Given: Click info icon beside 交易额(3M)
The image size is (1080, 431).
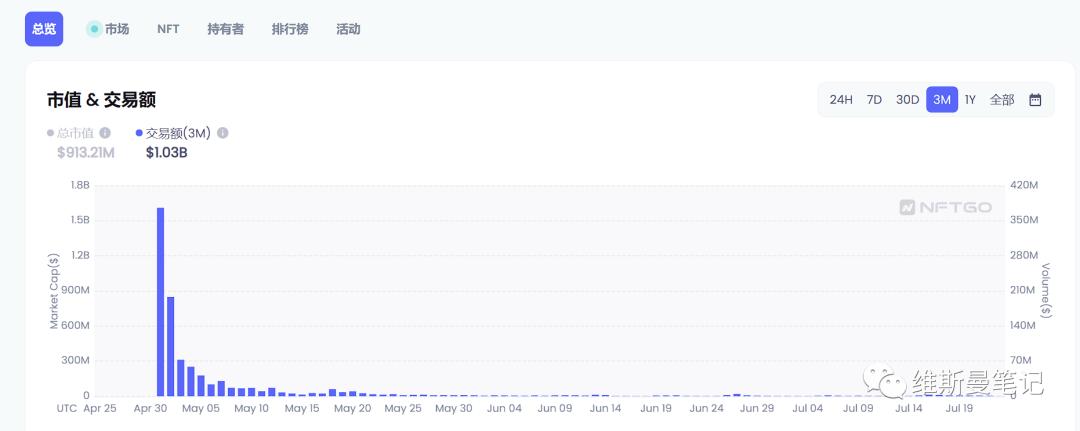Looking at the screenshot, I should click(x=222, y=133).
